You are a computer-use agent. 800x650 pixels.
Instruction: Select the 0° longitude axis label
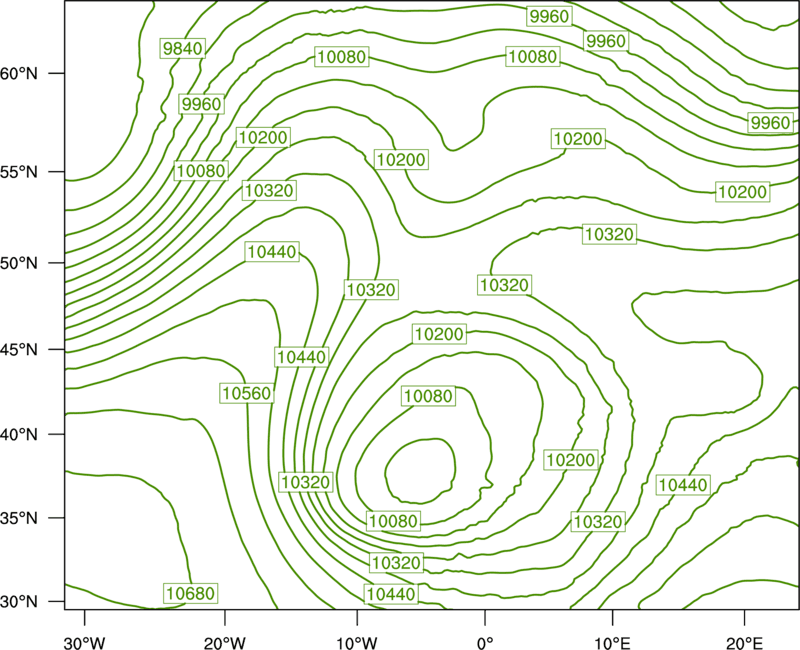pos(485,642)
